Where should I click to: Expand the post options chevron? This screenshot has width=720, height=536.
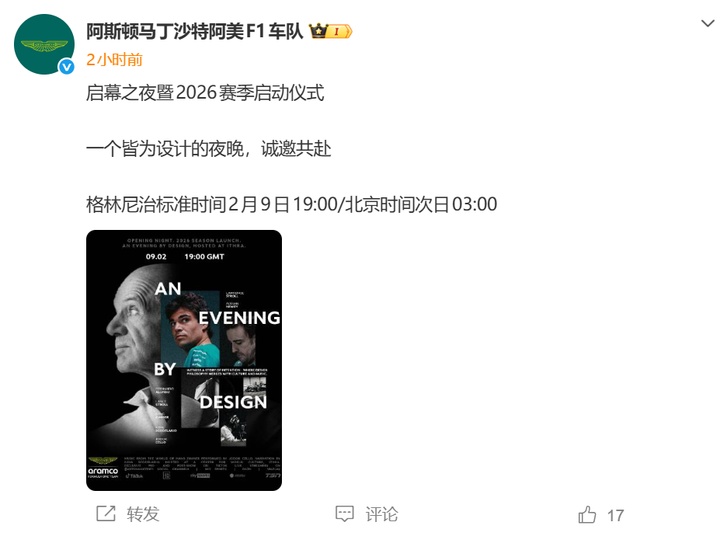pyautogui.click(x=708, y=23)
